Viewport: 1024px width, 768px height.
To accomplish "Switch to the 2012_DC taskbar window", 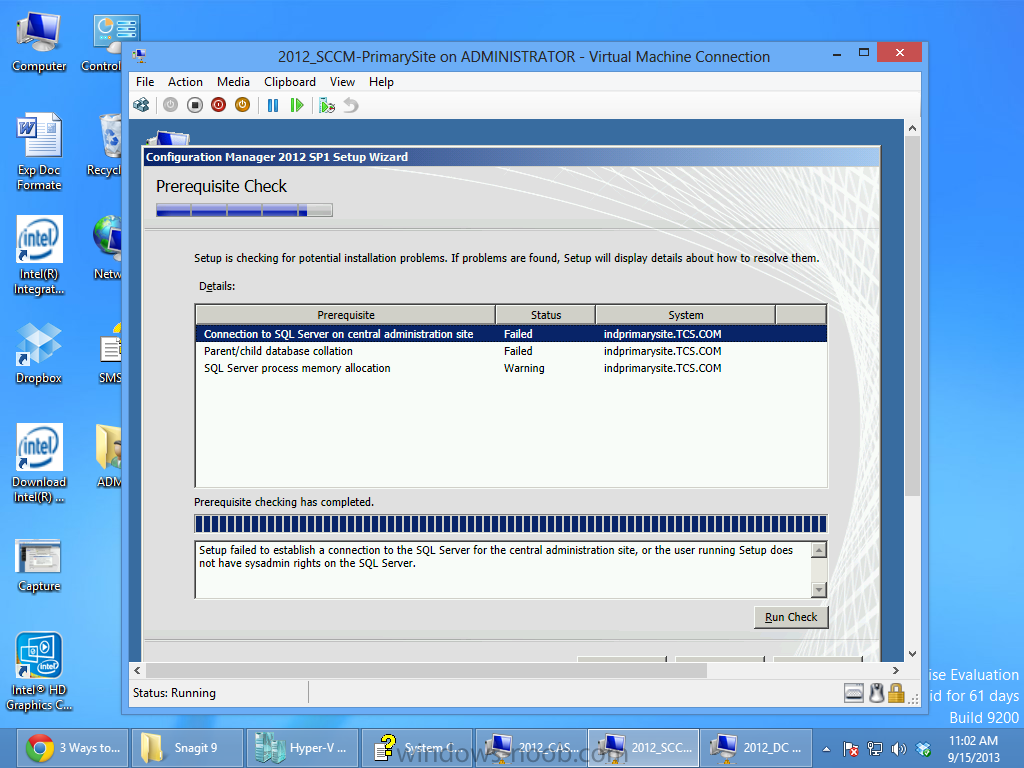I will pos(756,748).
